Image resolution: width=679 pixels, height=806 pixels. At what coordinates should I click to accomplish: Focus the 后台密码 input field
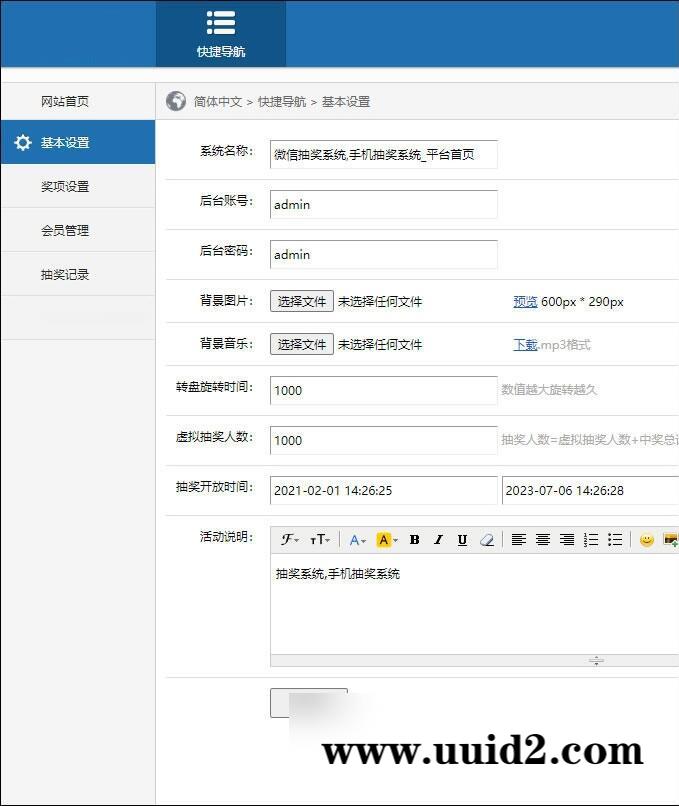pyautogui.click(x=383, y=254)
